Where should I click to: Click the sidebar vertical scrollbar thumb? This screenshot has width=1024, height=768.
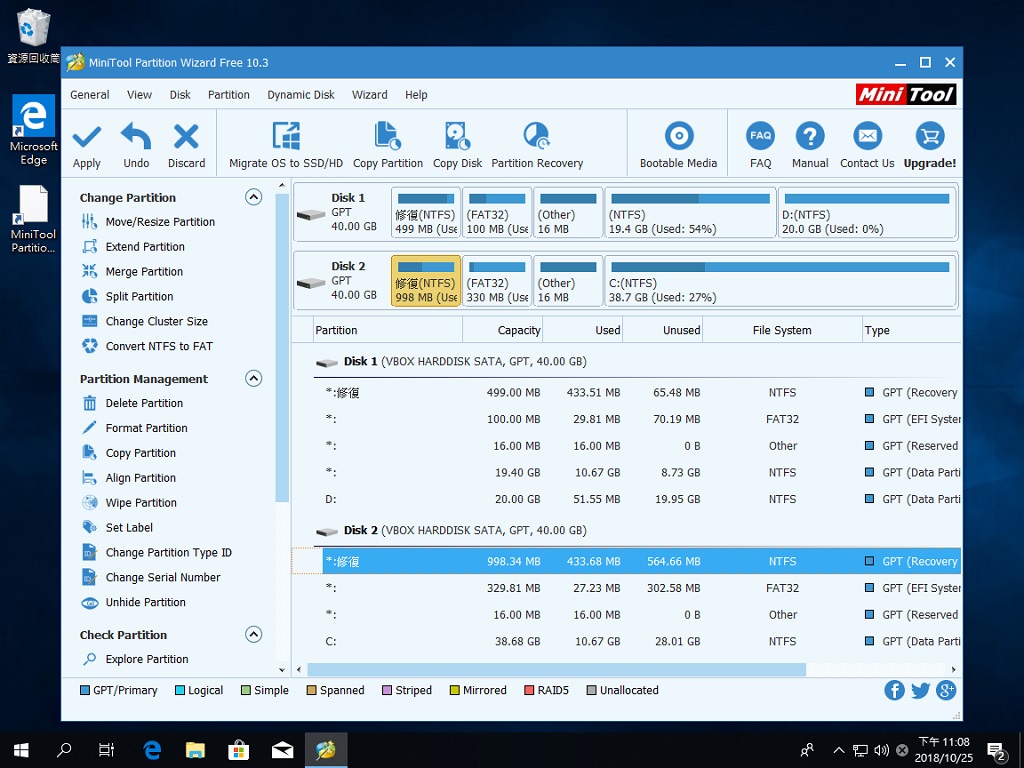[x=281, y=348]
